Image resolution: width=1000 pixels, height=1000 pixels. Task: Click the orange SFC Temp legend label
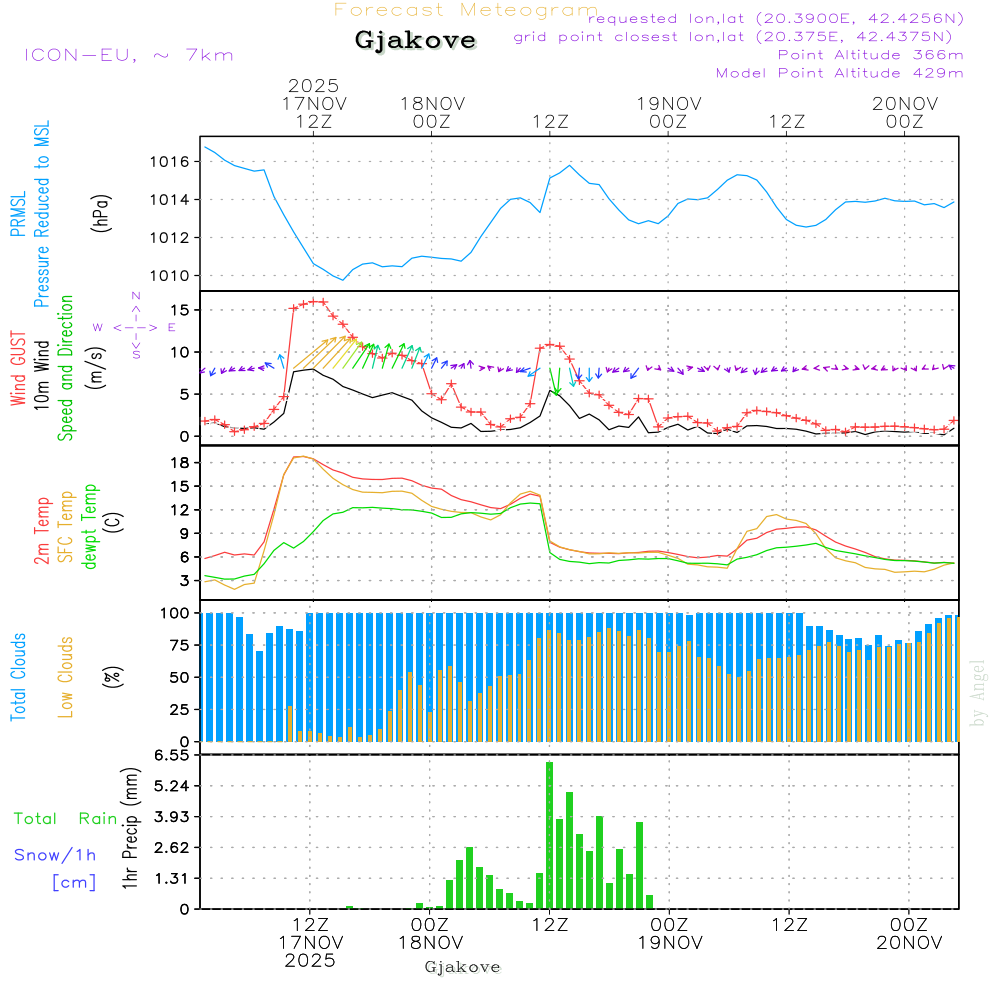66,527
